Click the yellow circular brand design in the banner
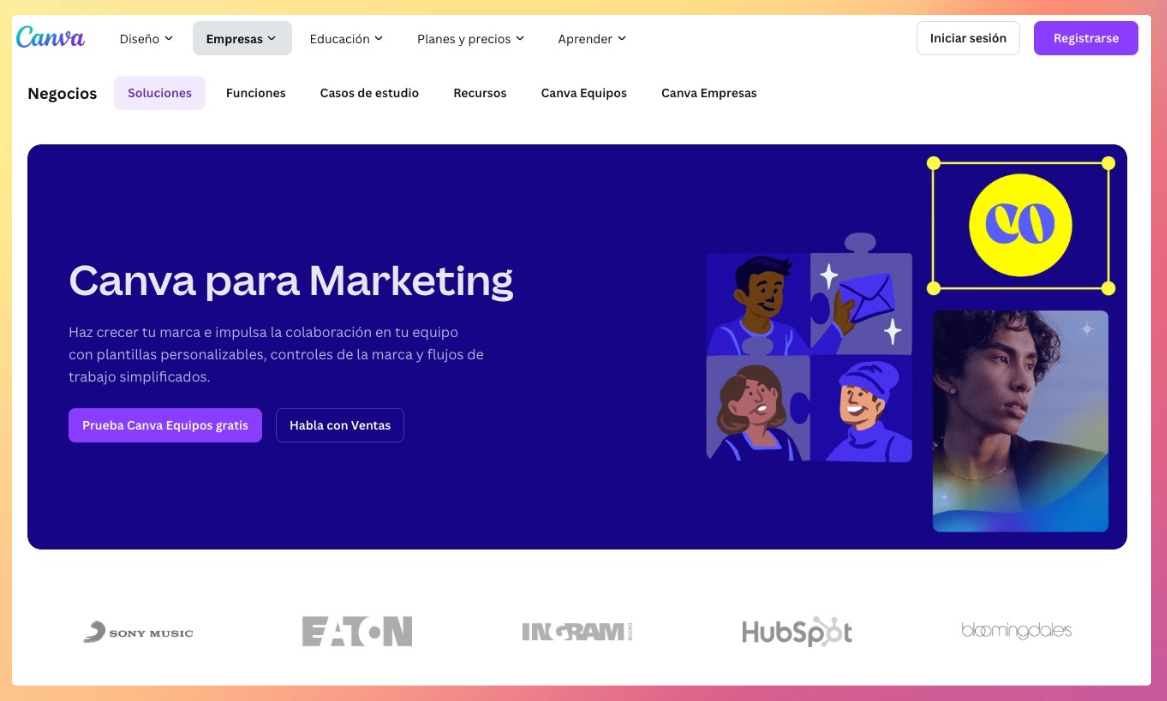 pos(1020,226)
